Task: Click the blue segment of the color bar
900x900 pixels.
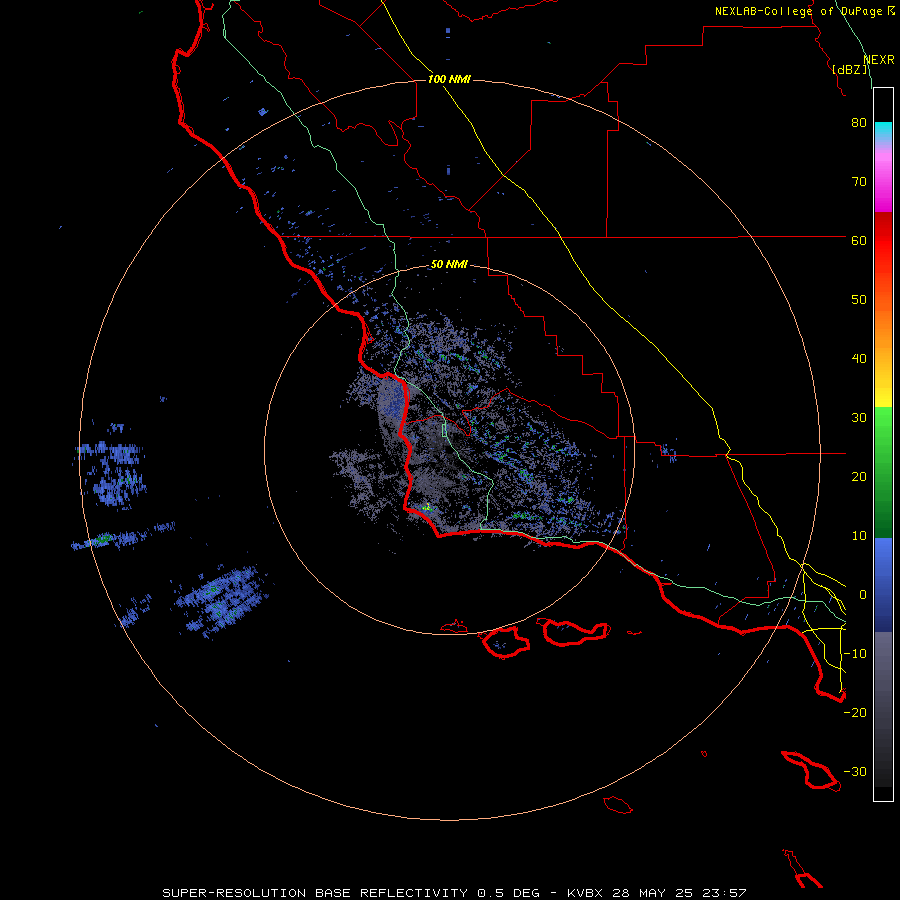Action: [x=883, y=584]
